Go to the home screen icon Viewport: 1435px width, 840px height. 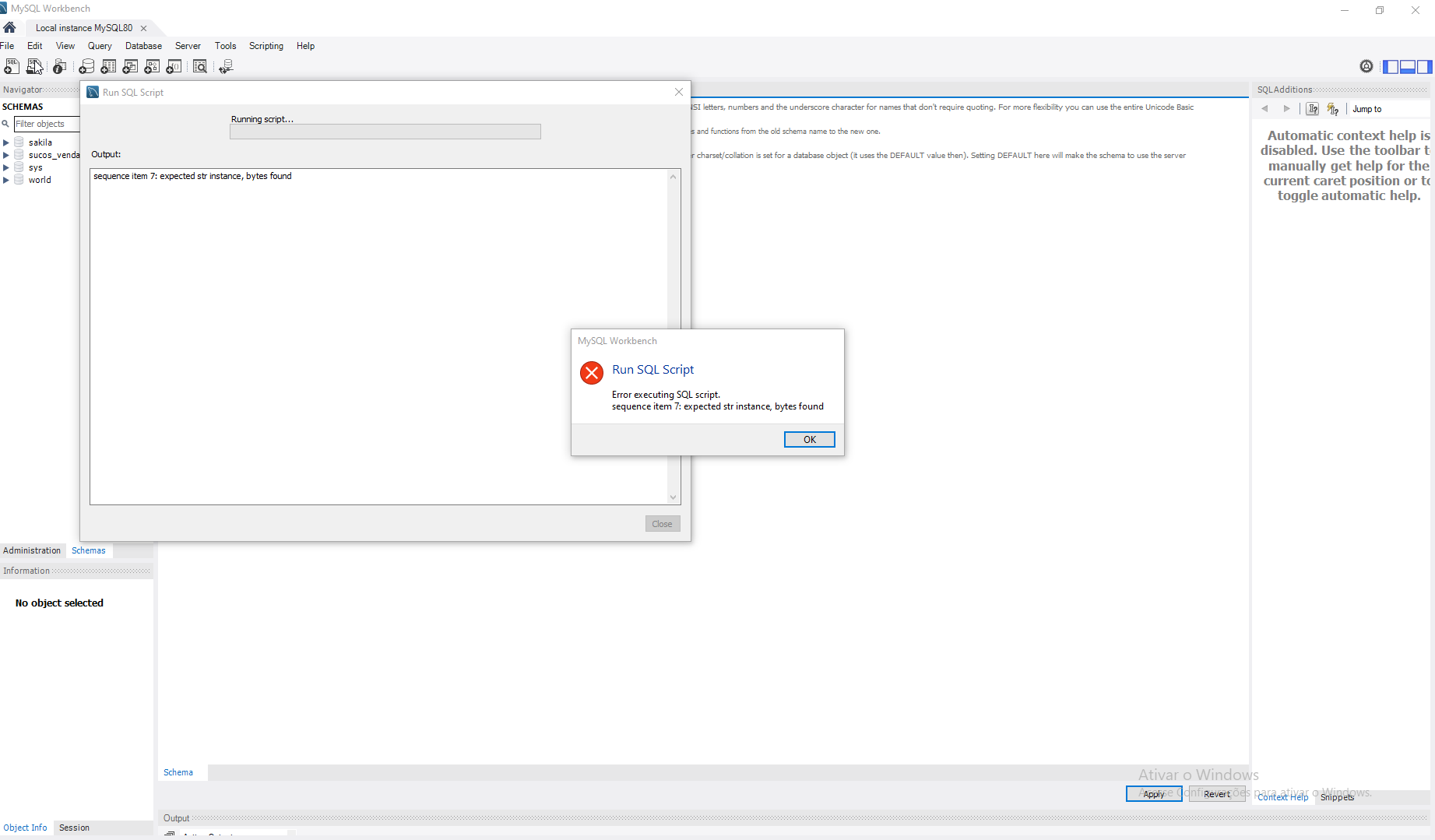pos(9,27)
